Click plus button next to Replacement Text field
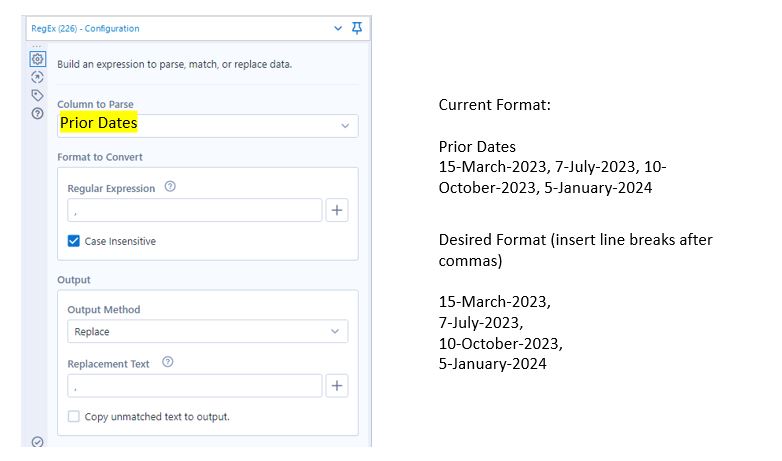 pos(337,386)
